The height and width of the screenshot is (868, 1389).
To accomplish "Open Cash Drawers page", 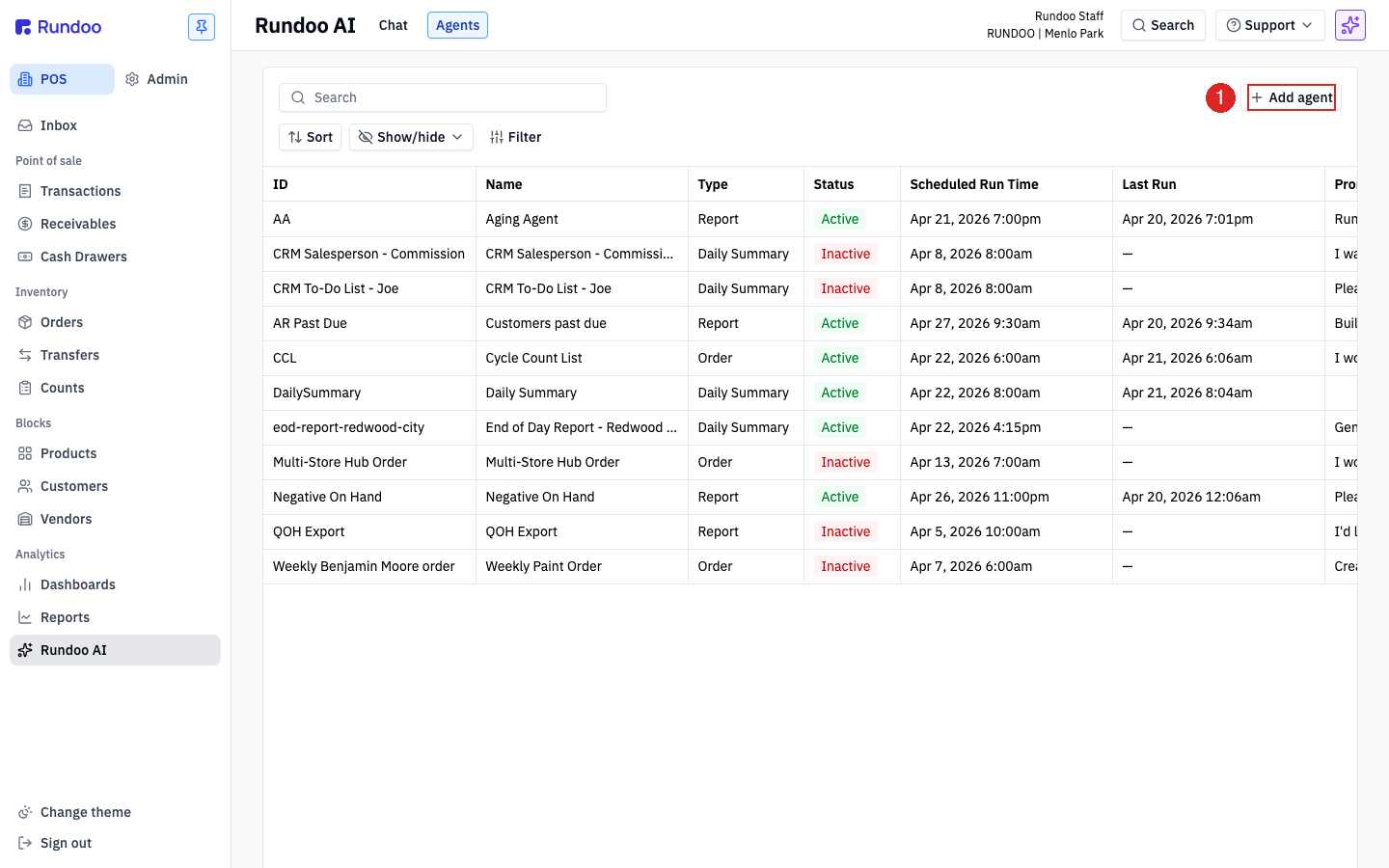I will coord(116,257).
